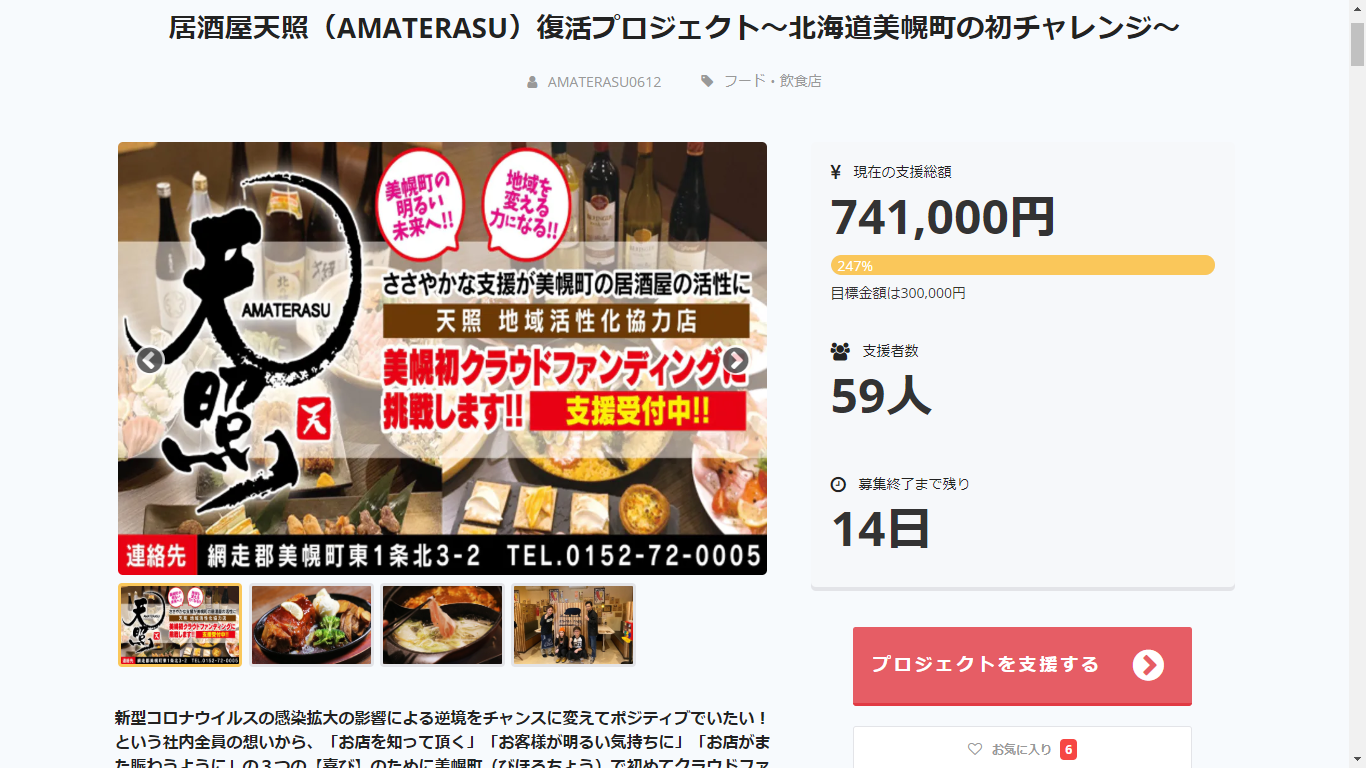The image size is (1366, 768).
Task: Click the supporters group icon near 支援者数
Action: (x=840, y=351)
